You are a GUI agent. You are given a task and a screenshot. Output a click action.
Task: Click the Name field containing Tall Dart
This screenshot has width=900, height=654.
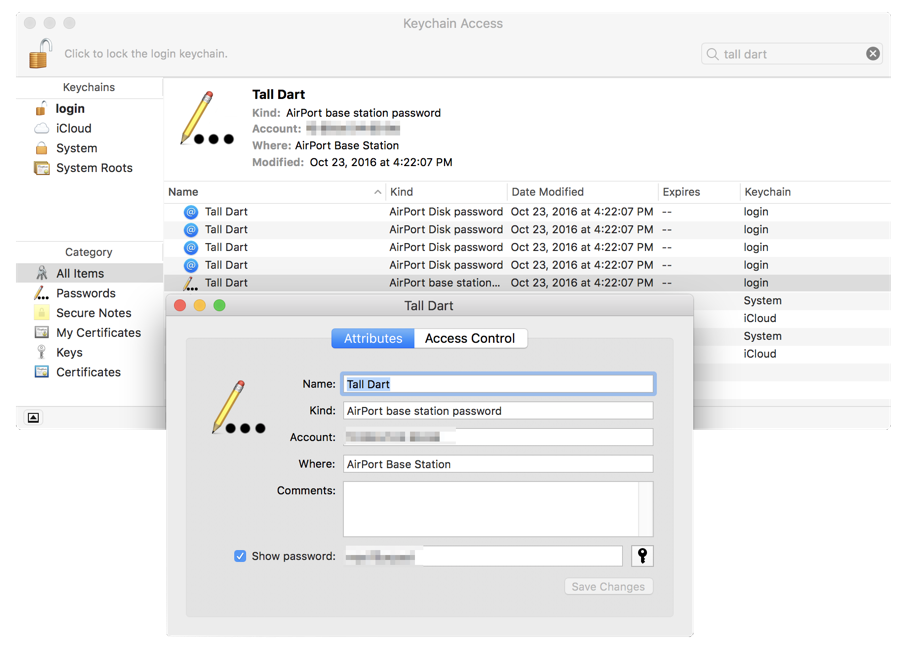[x=498, y=384]
